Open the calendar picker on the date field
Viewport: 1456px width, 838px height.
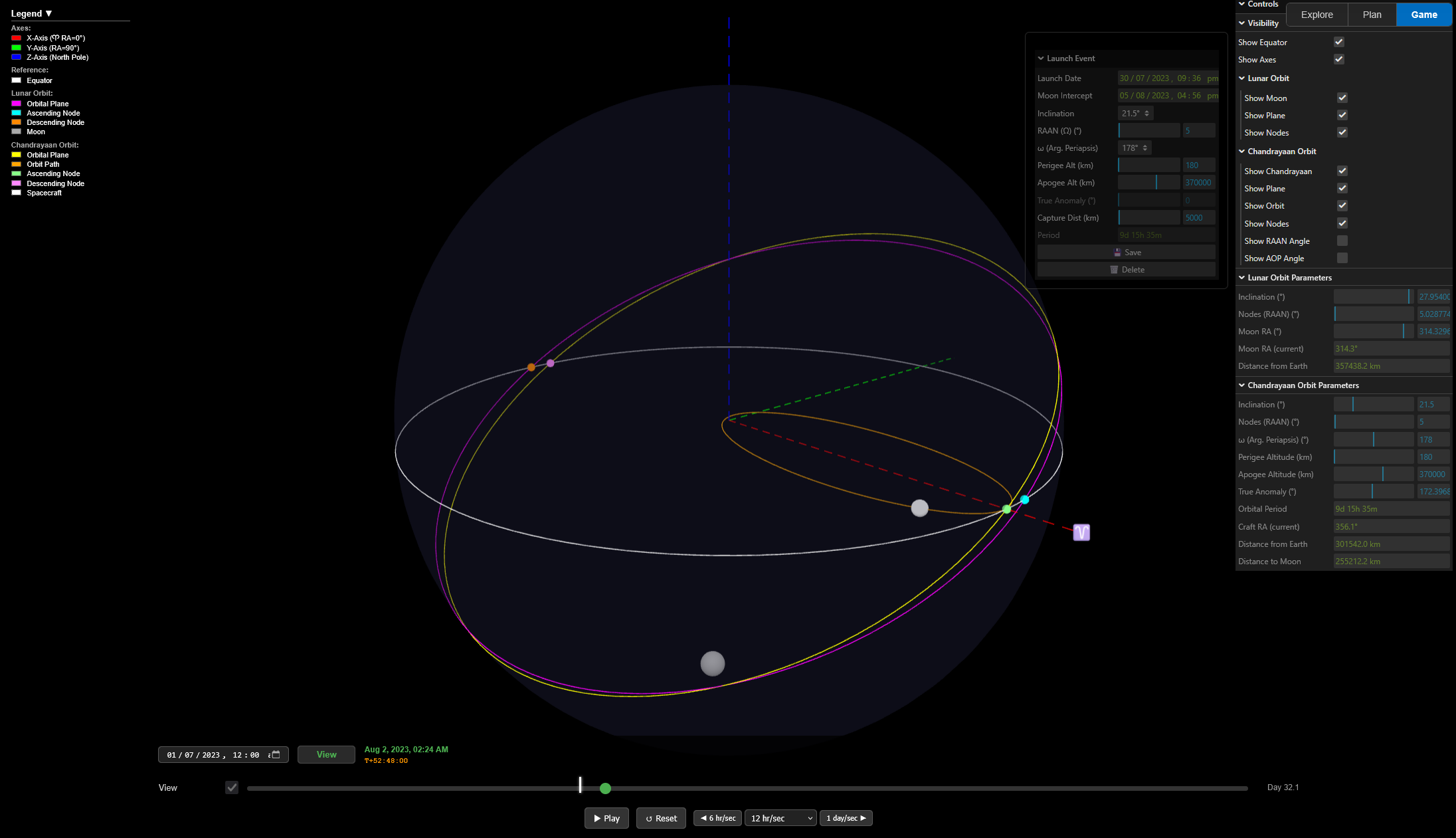pyautogui.click(x=275, y=754)
